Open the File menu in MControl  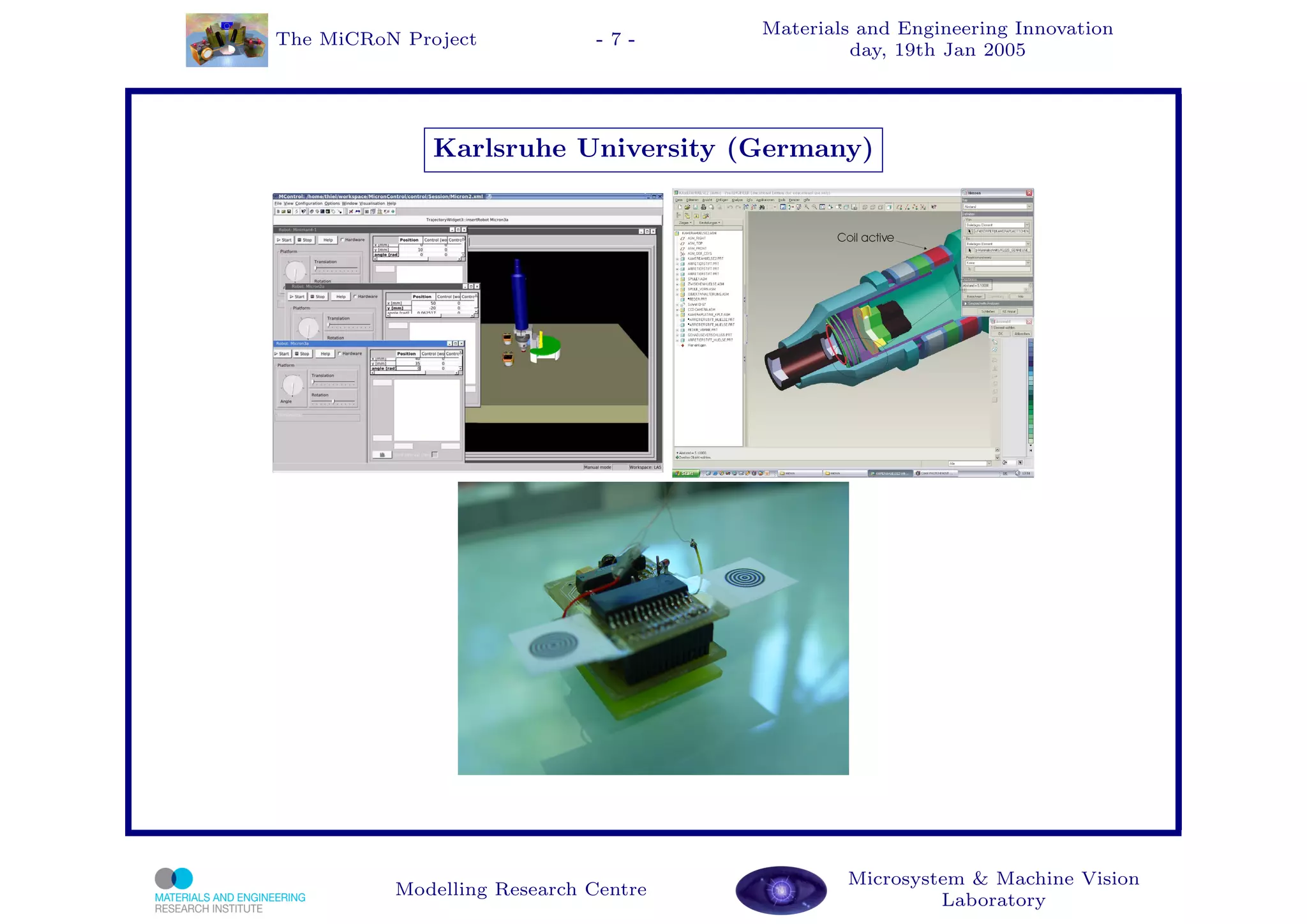click(x=278, y=204)
